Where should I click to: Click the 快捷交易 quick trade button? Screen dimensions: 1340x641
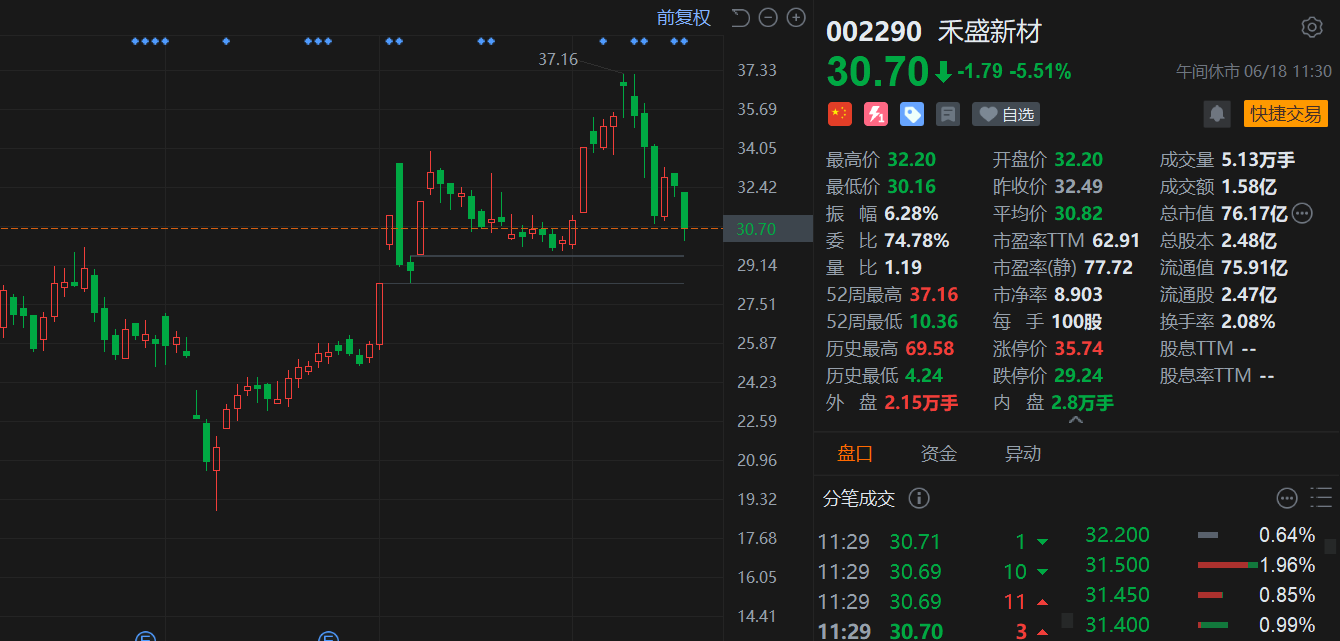(1286, 114)
